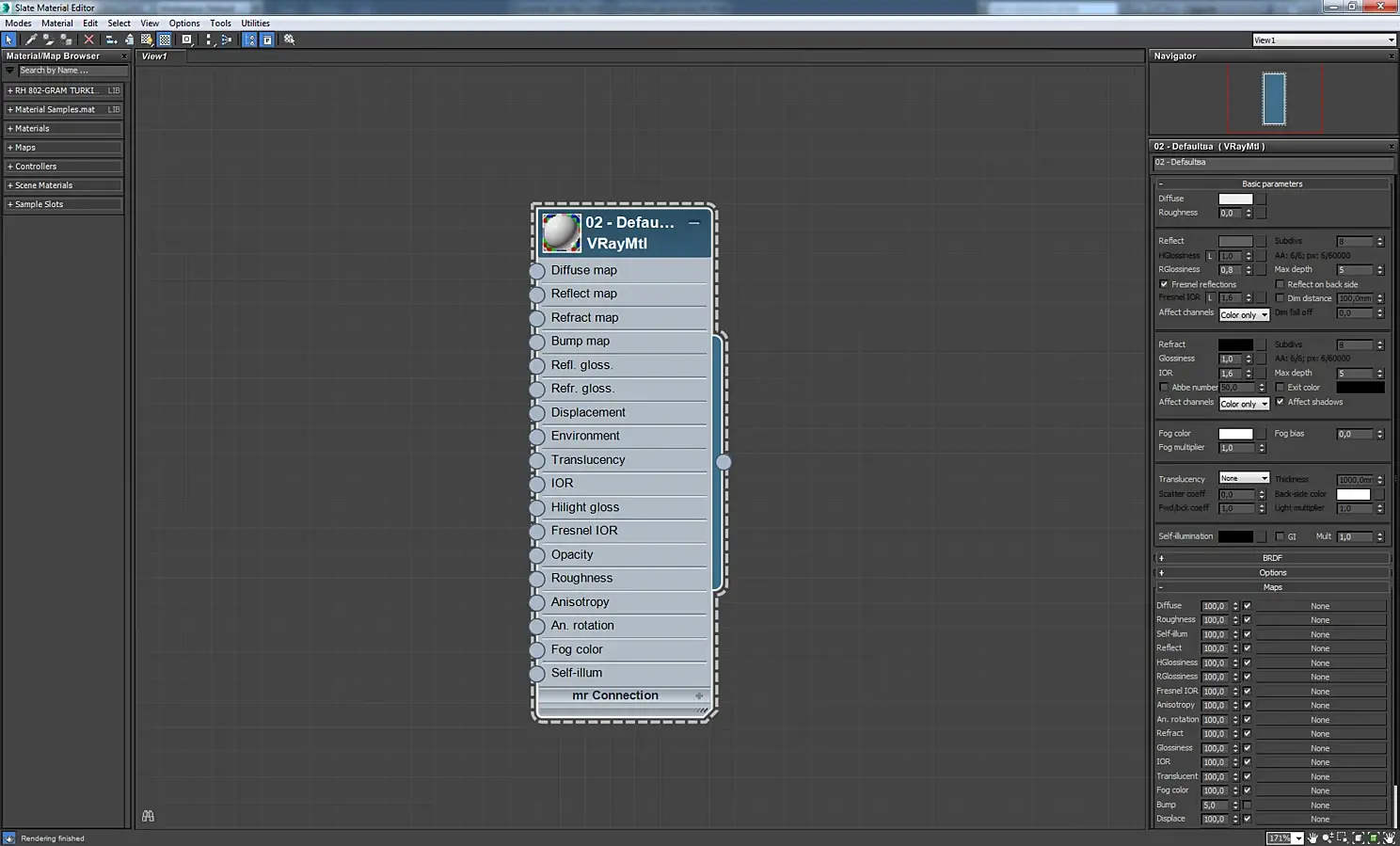This screenshot has width=1400, height=846.
Task: Click the Diffuse map None button
Action: 1320,606
